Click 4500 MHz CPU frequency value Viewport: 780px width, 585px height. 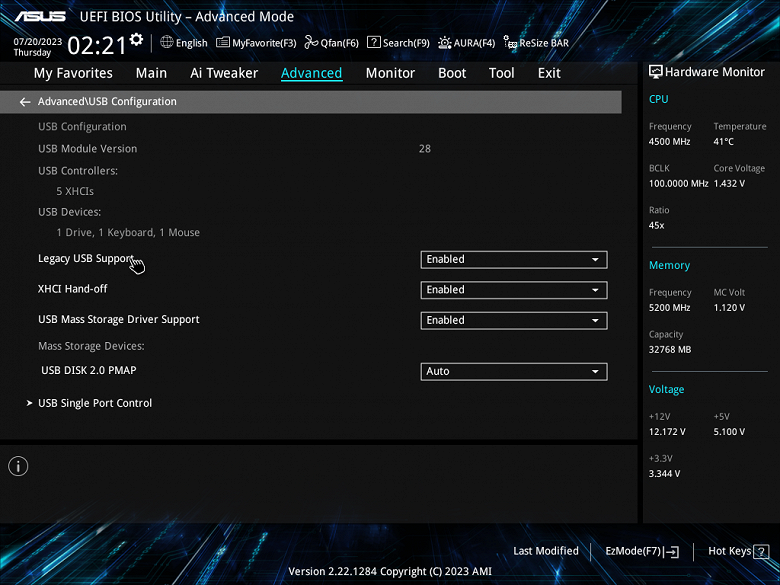(670, 142)
